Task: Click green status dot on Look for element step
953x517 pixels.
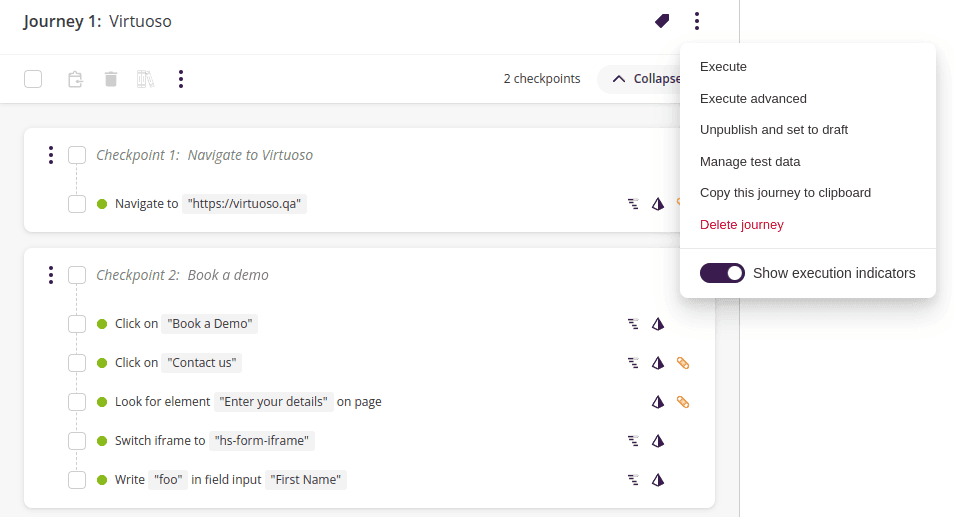Action: click(102, 402)
